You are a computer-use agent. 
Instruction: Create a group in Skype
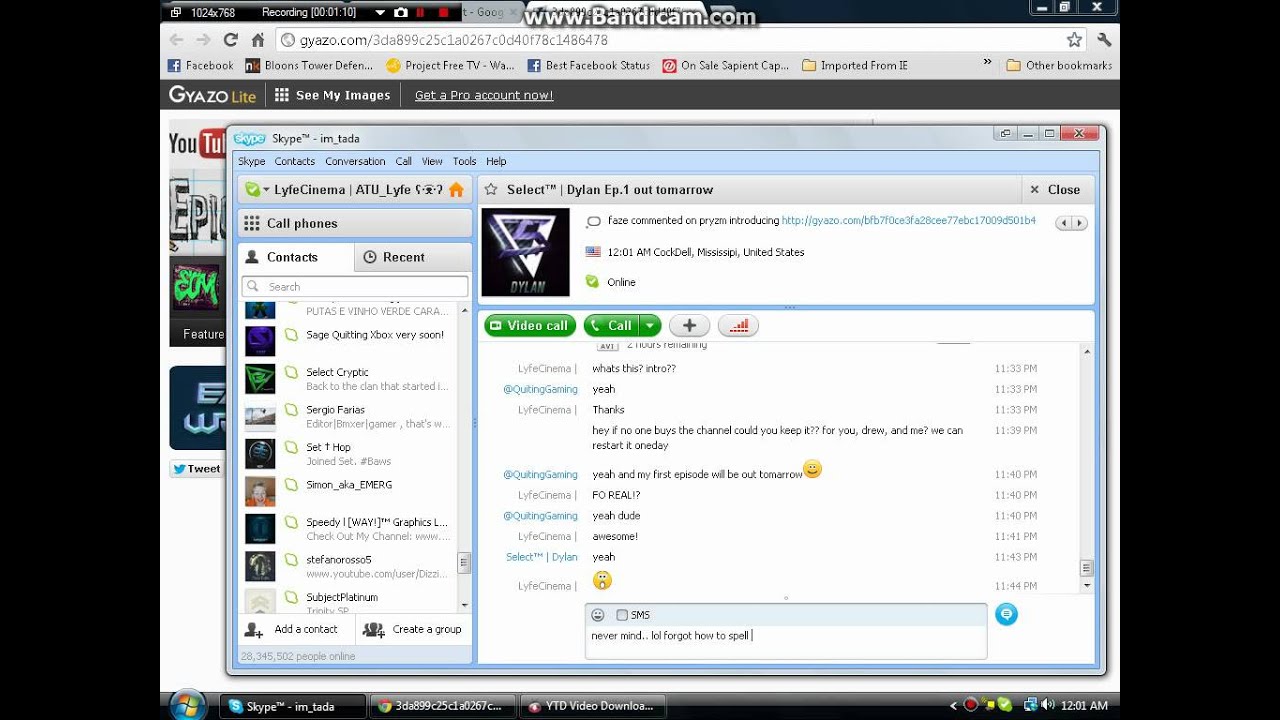coord(412,629)
